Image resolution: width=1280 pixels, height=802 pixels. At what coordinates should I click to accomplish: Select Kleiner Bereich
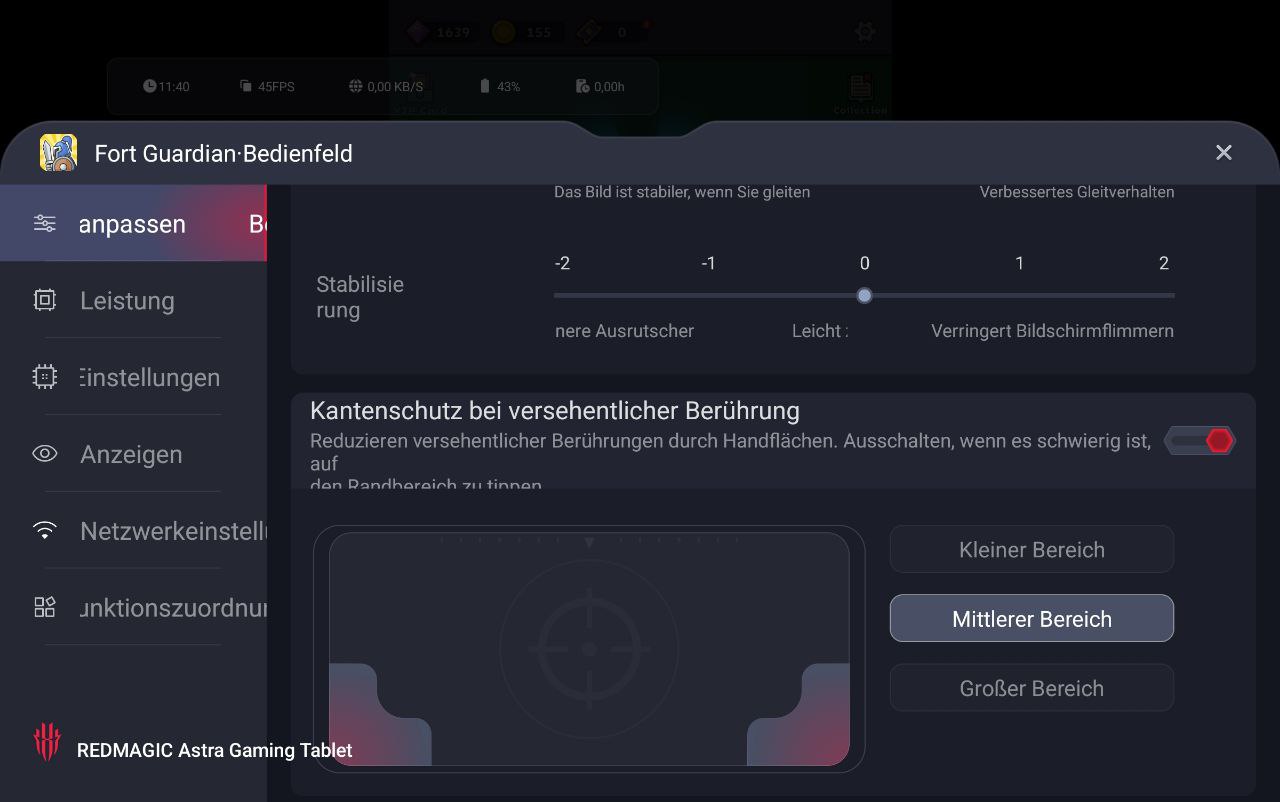(1032, 549)
